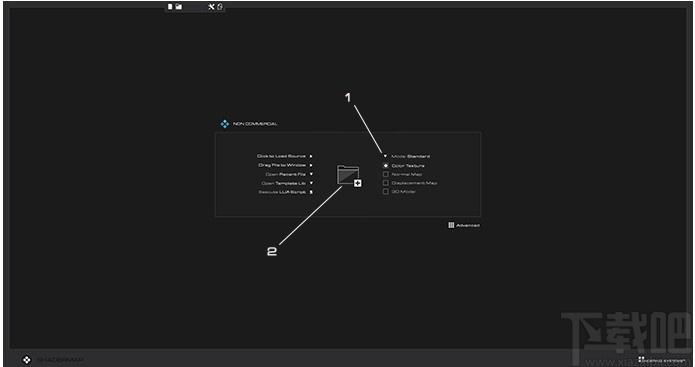Enable the Displacement Map checkbox
This screenshot has height=367, width=695.
386,183
